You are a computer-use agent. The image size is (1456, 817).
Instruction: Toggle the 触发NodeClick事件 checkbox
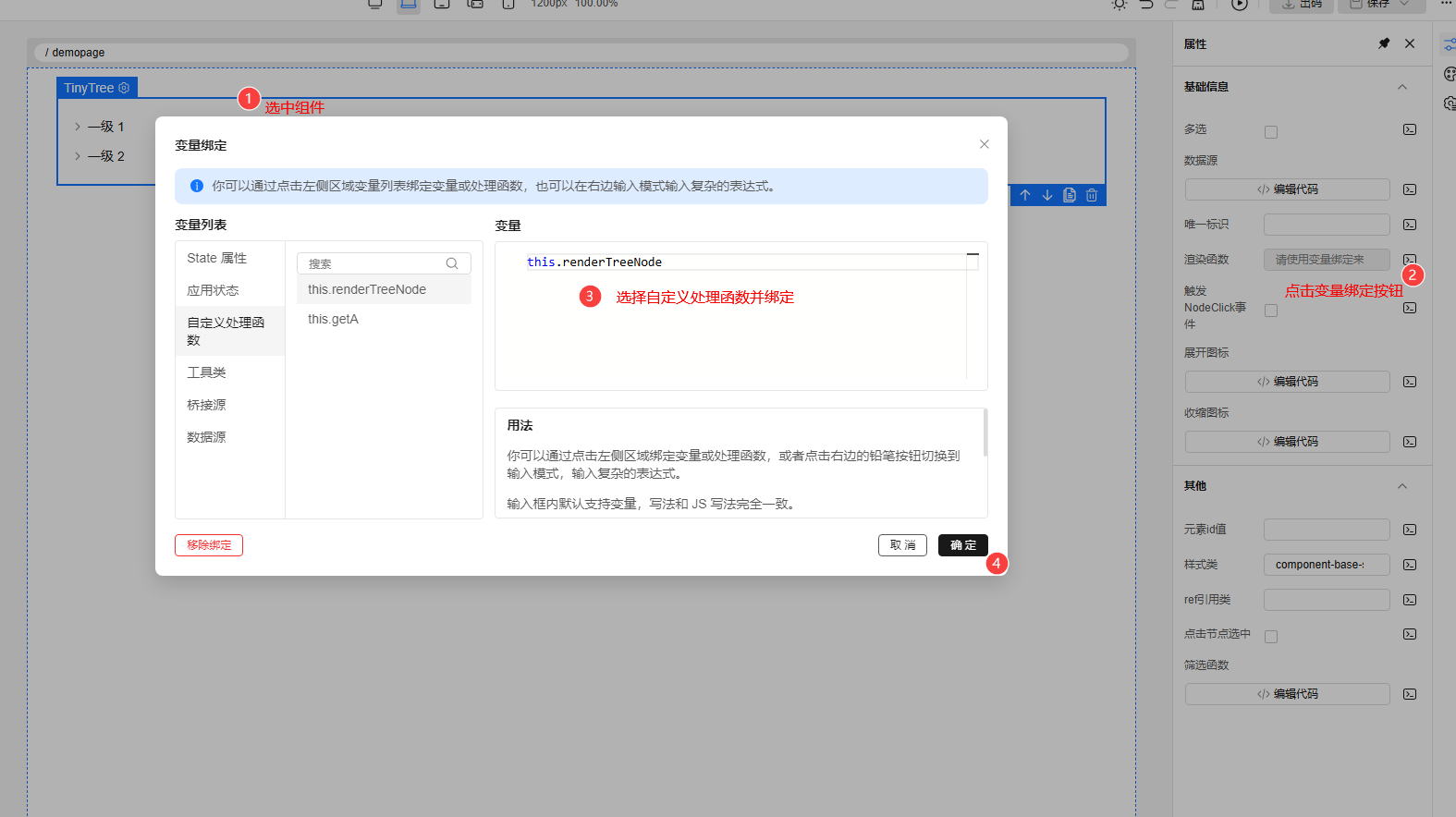pos(1271,311)
